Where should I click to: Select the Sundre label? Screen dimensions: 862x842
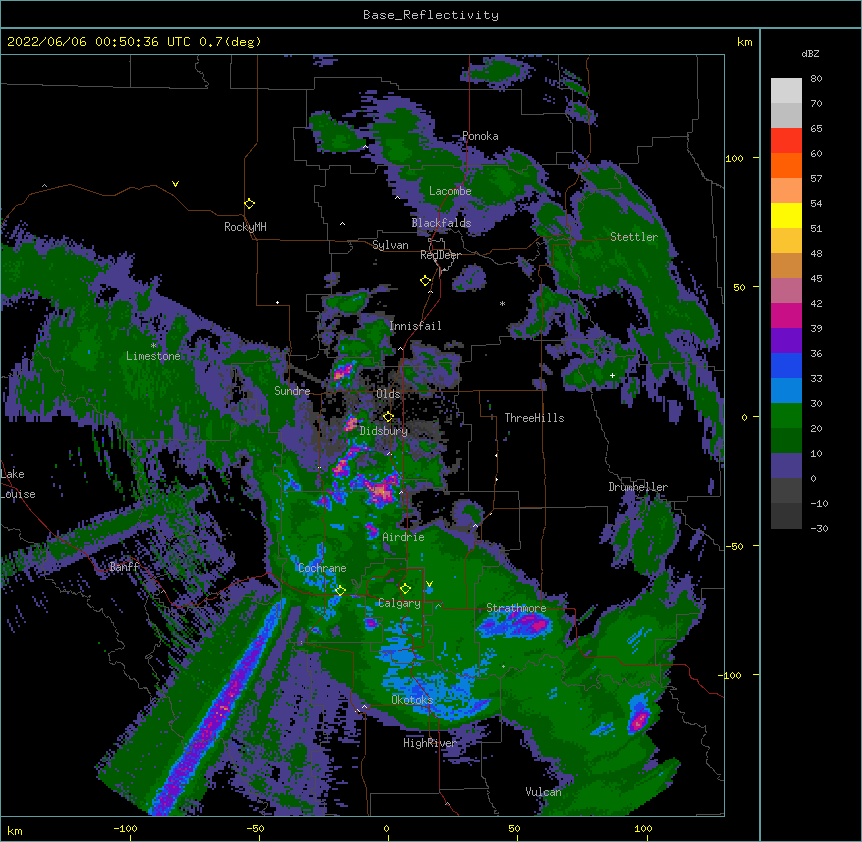pyautogui.click(x=292, y=391)
